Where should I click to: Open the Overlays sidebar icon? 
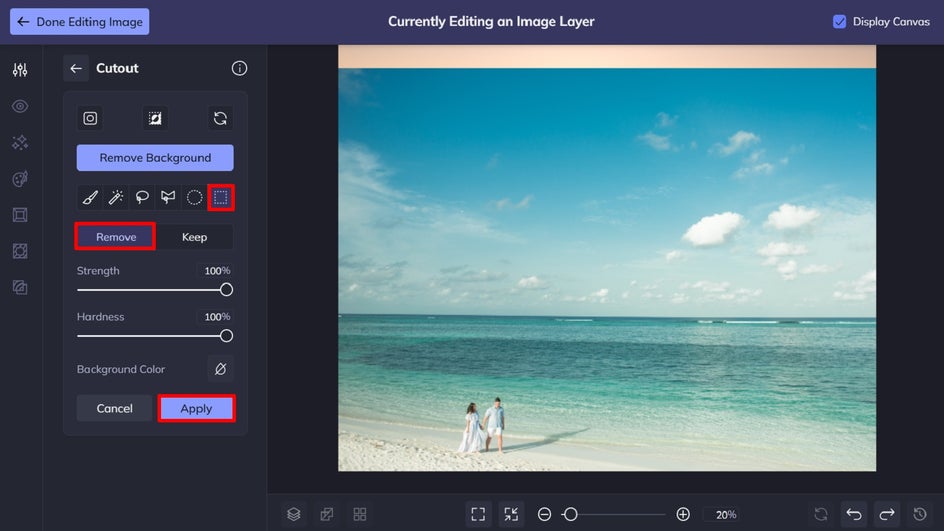(x=20, y=251)
